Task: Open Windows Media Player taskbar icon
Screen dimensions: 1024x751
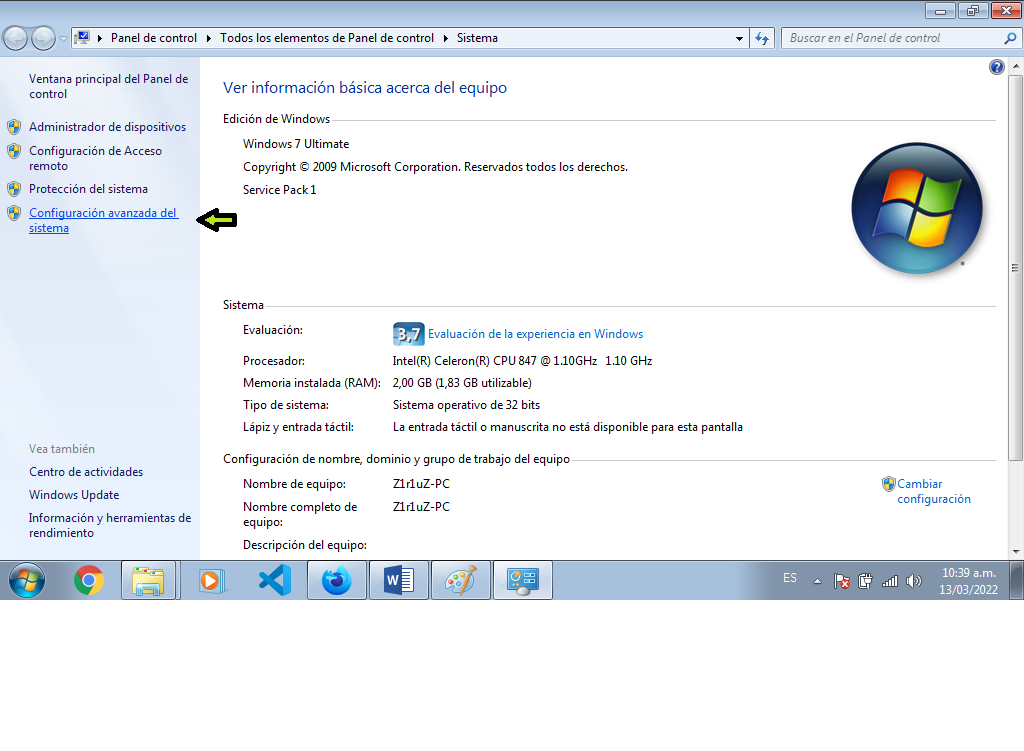Action: click(x=211, y=580)
